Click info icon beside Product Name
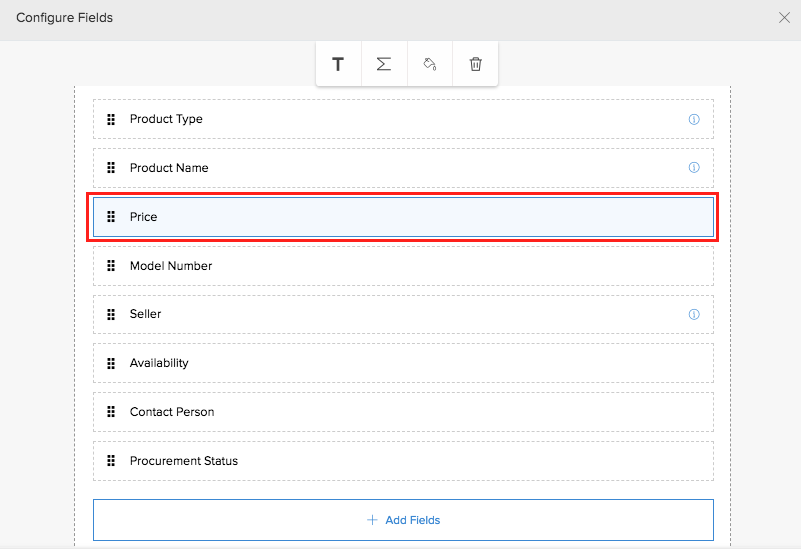The height and width of the screenshot is (549, 801). (x=694, y=168)
